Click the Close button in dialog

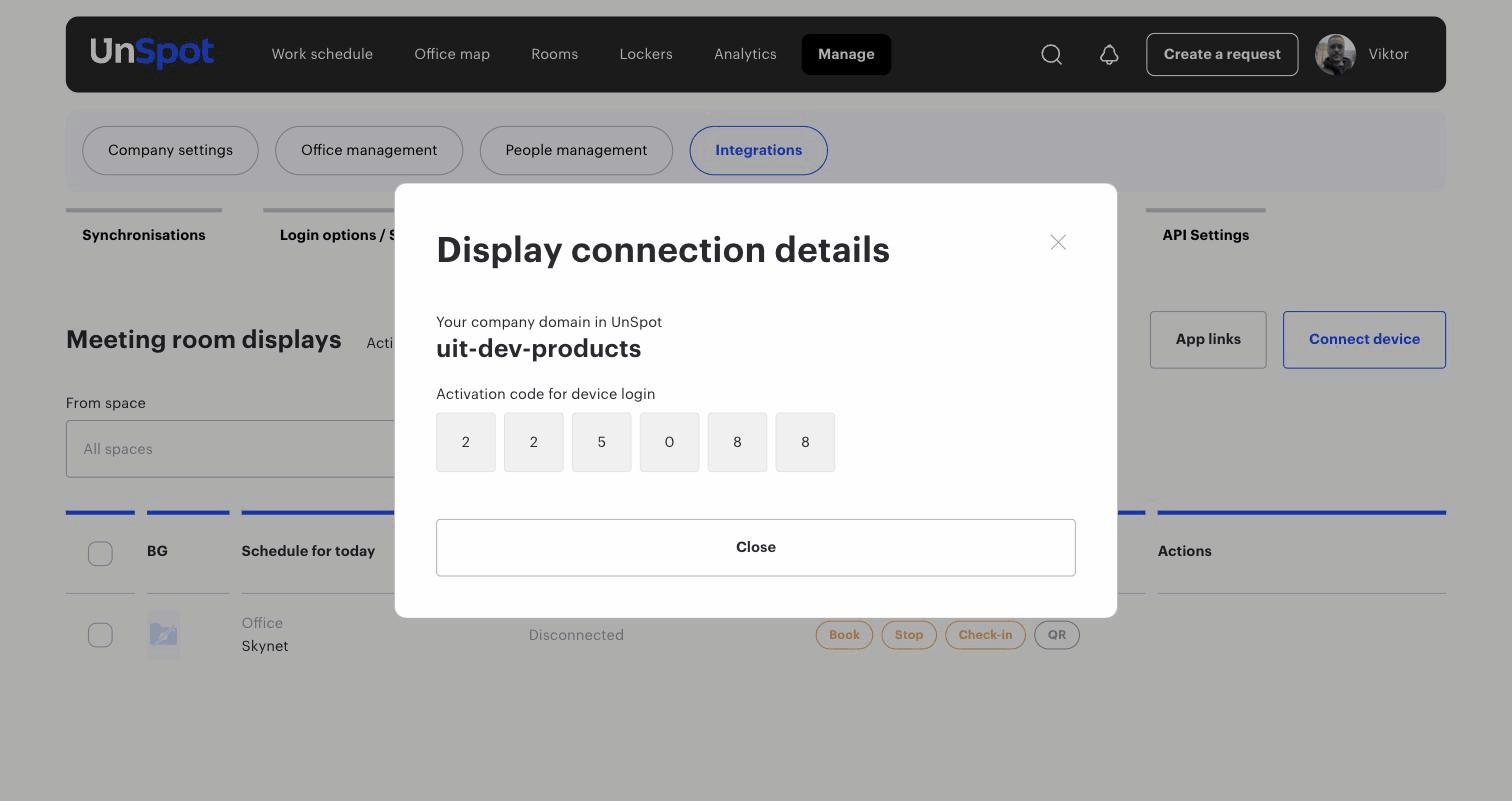(756, 548)
